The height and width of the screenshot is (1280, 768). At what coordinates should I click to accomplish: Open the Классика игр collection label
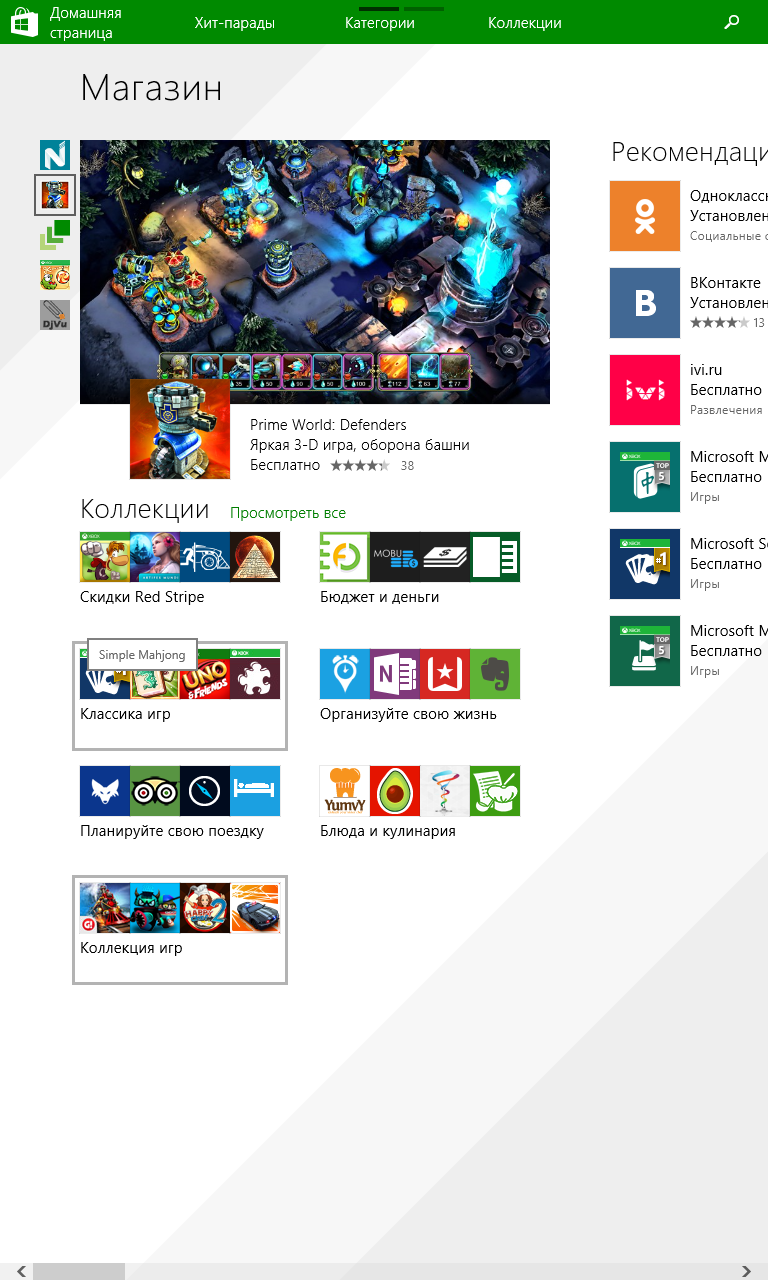click(125, 714)
